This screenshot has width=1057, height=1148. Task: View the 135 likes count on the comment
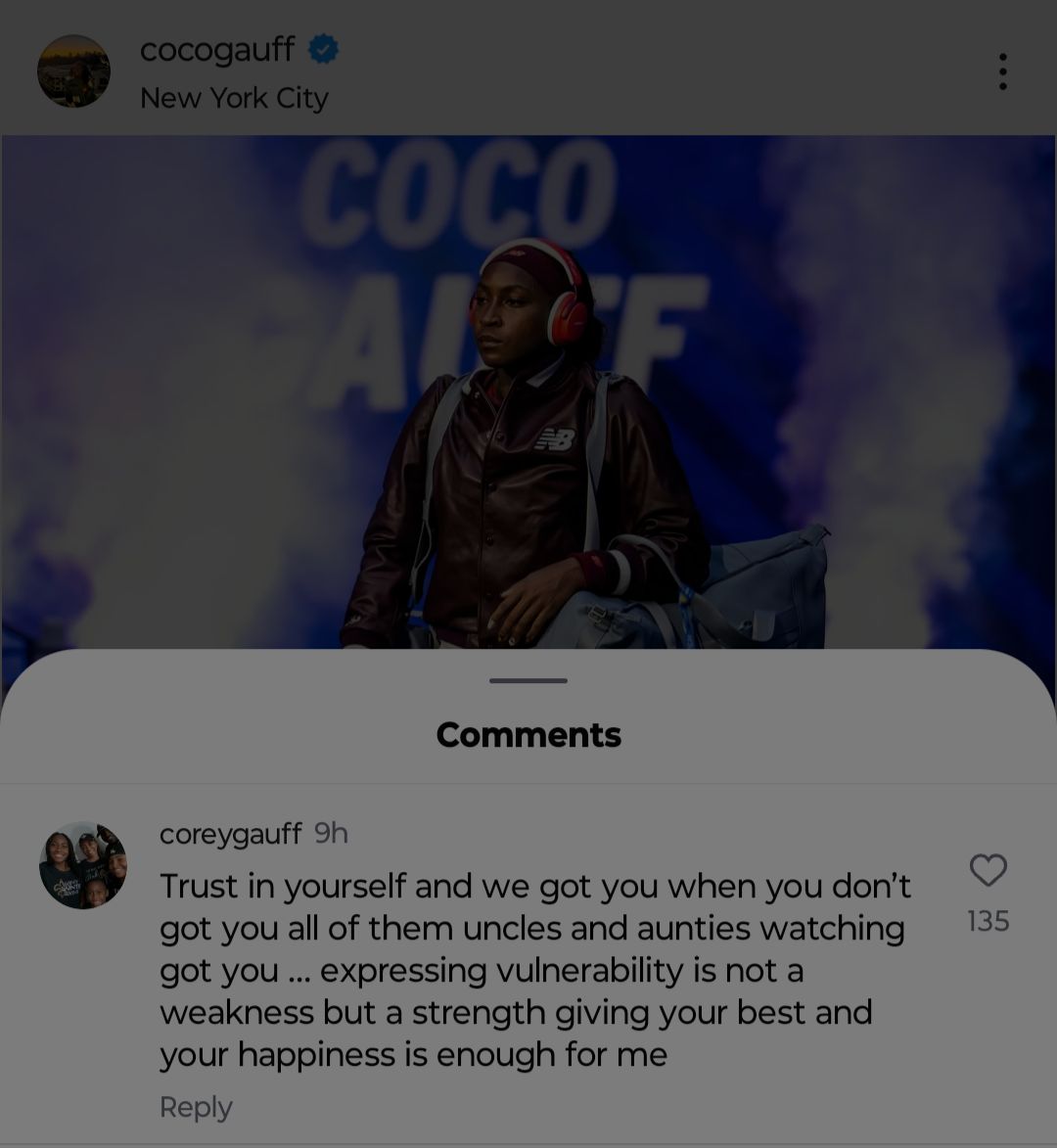(x=988, y=921)
